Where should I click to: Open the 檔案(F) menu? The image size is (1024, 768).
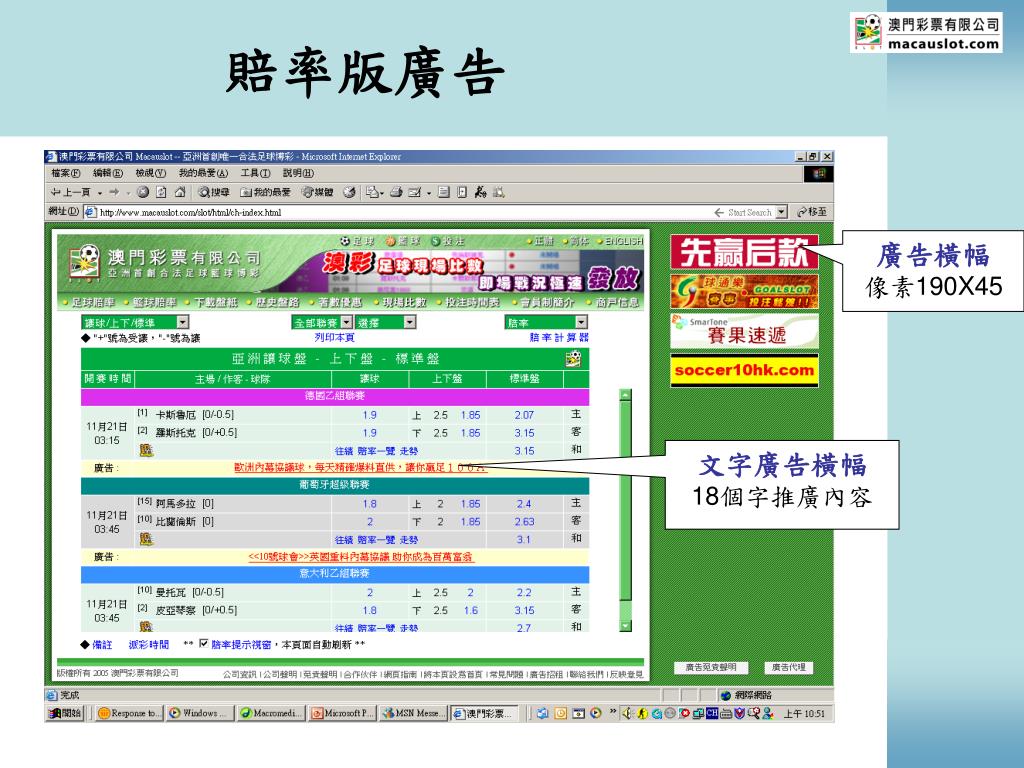click(65, 173)
